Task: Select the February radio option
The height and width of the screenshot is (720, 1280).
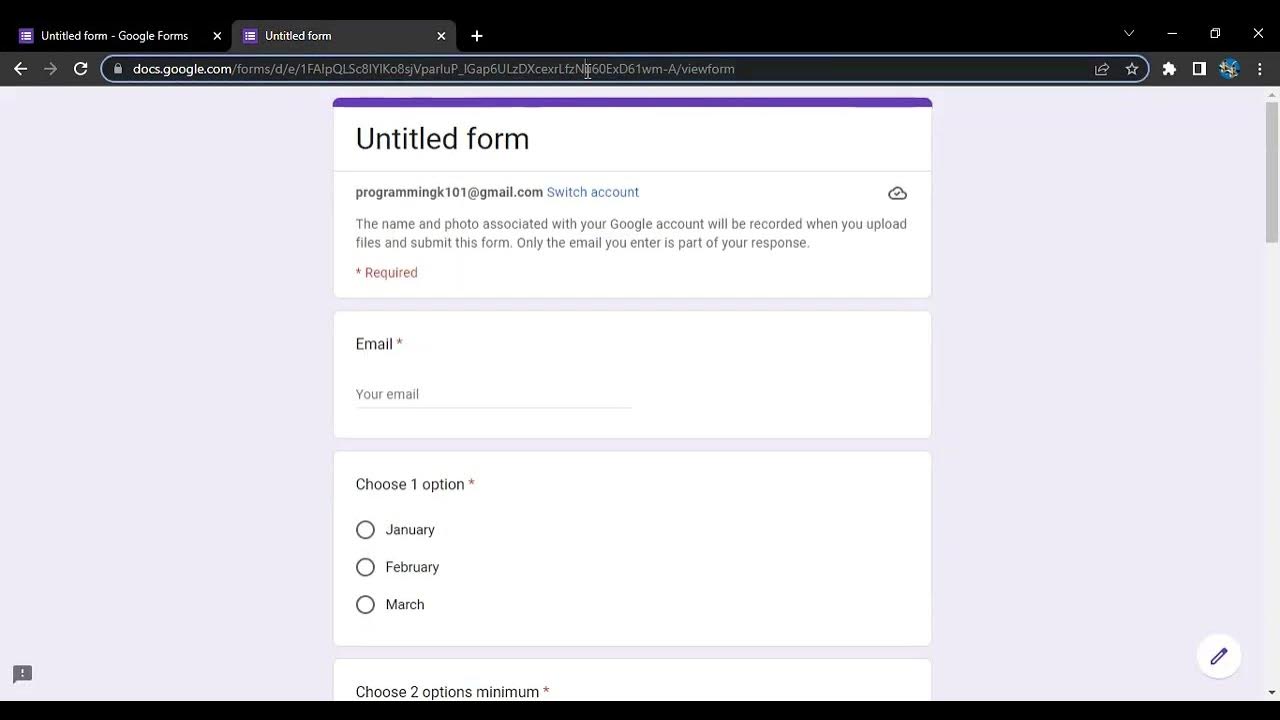Action: click(365, 567)
